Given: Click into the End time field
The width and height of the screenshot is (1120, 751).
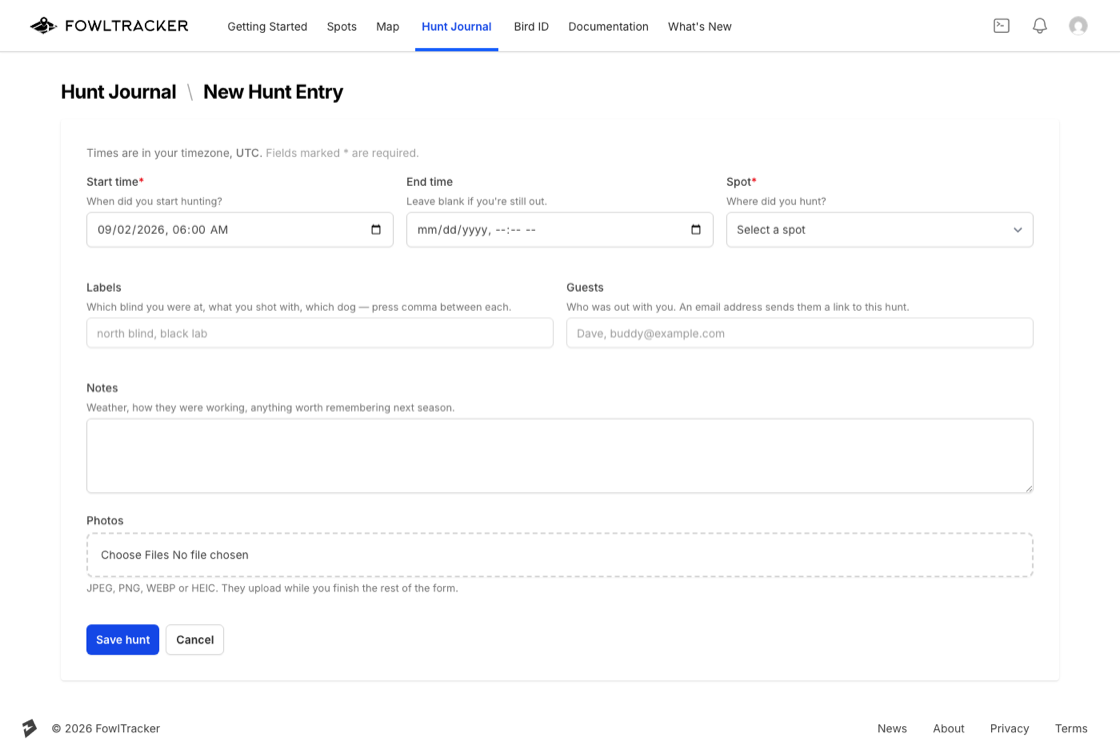Looking at the screenshot, I should click(x=559, y=229).
